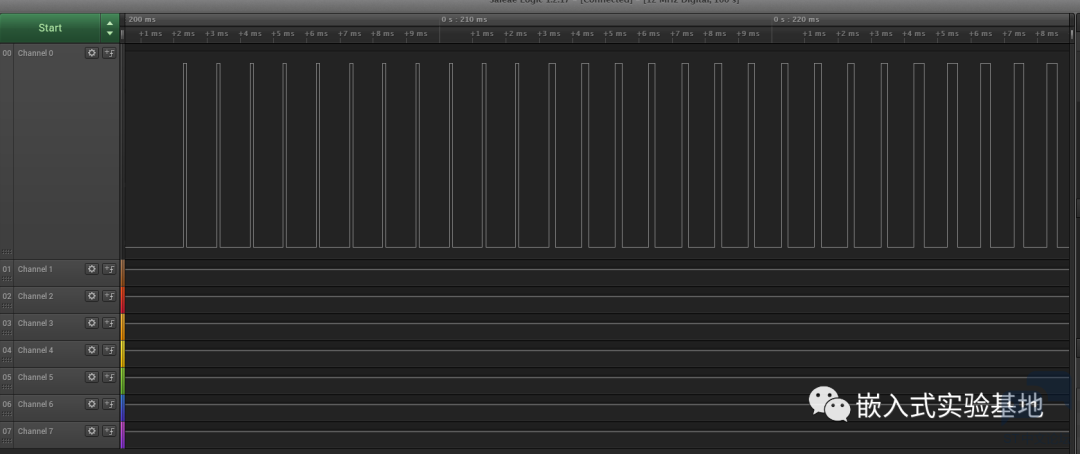Select the Channel 5 label
This screenshot has height=454, width=1080.
(x=35, y=377)
